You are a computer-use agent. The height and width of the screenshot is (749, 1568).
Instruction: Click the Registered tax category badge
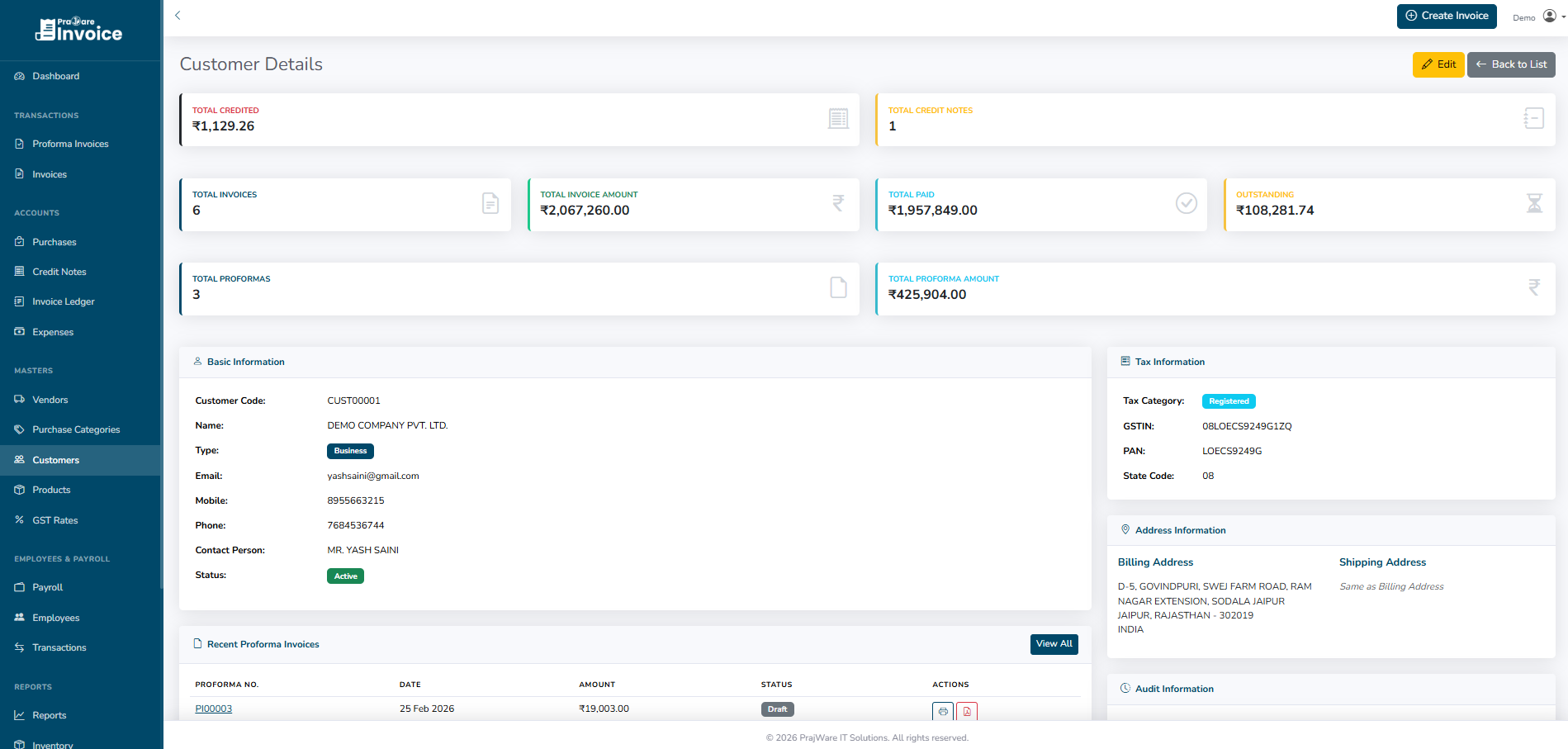click(x=1229, y=401)
